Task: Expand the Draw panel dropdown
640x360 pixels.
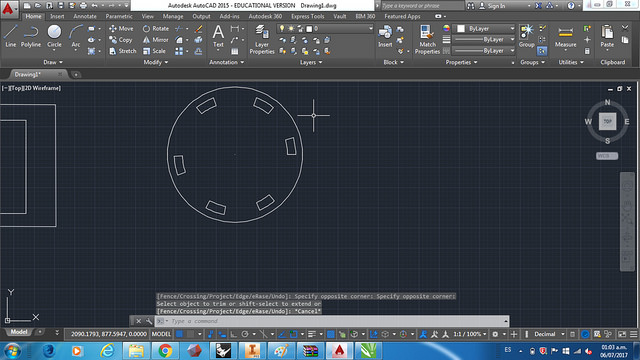Action: point(53,62)
